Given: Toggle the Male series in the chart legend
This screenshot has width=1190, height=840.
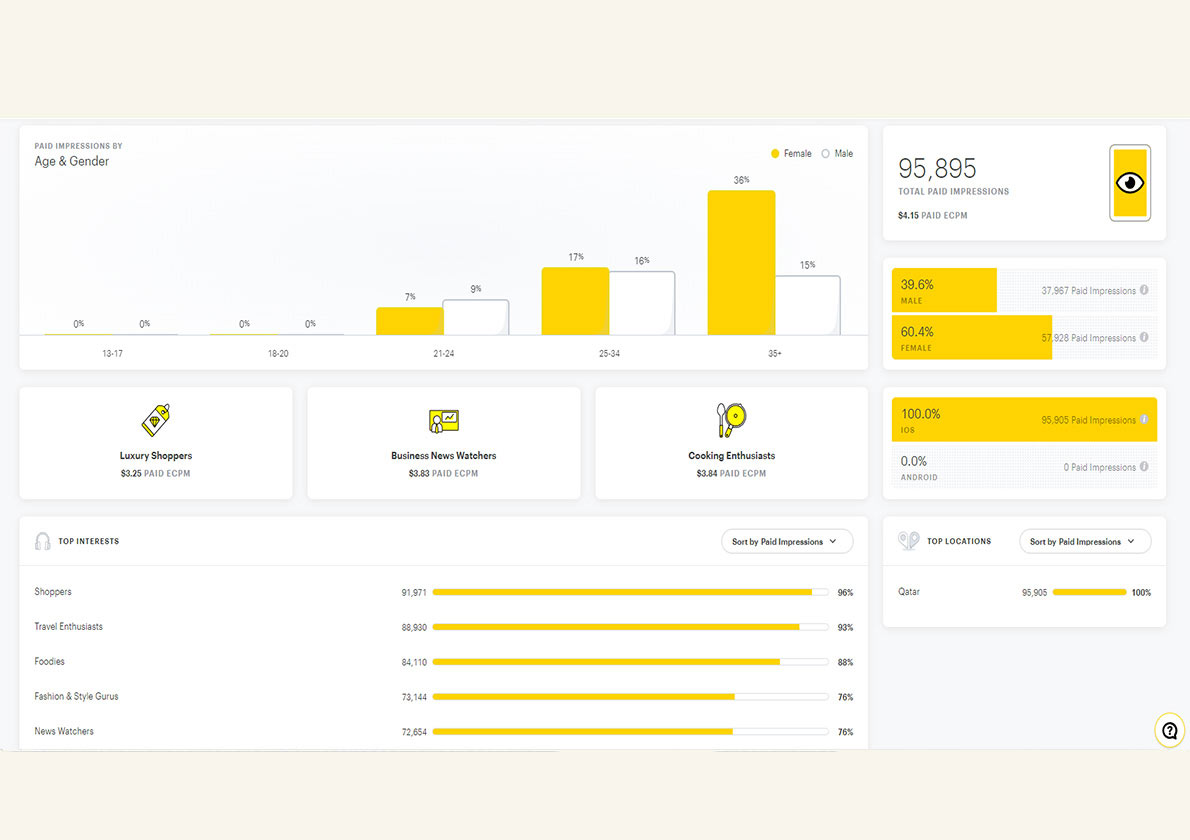Looking at the screenshot, I should coord(837,153).
